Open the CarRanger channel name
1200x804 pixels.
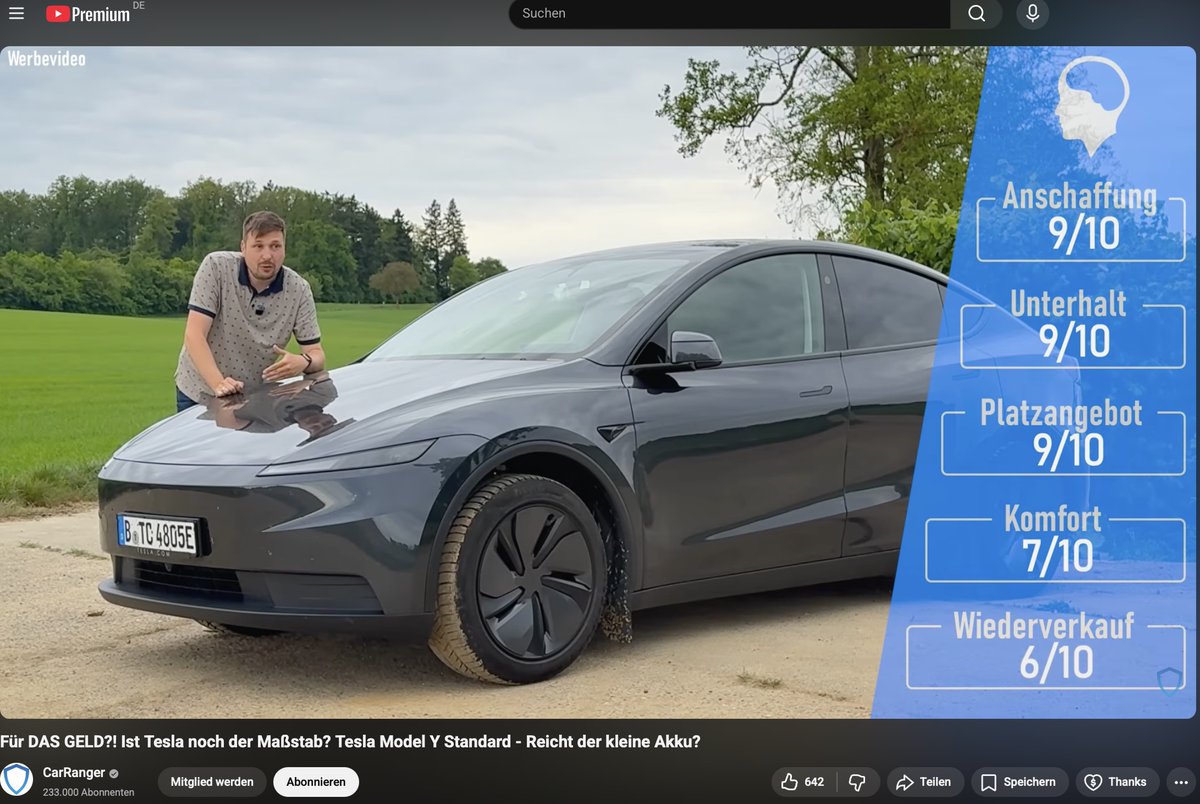(x=73, y=773)
